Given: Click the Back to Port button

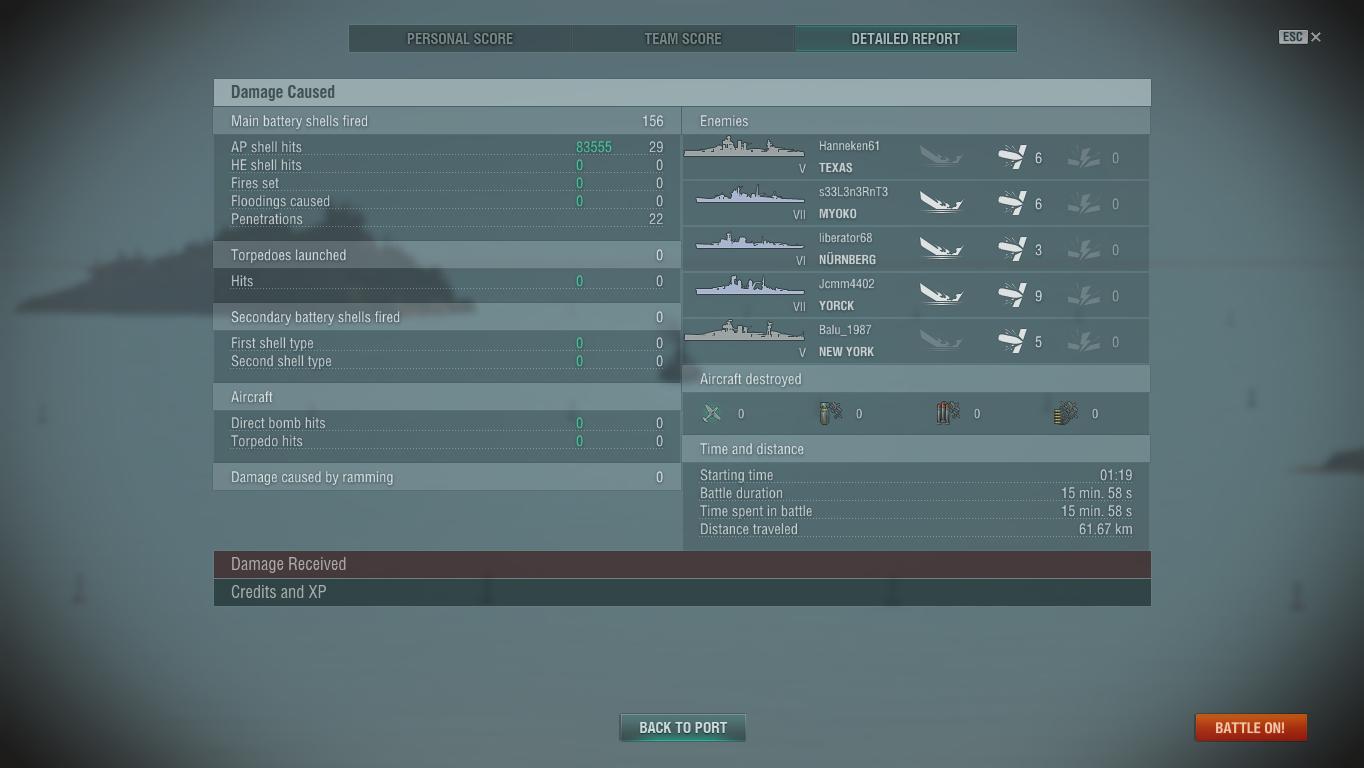Looking at the screenshot, I should pyautogui.click(x=683, y=728).
